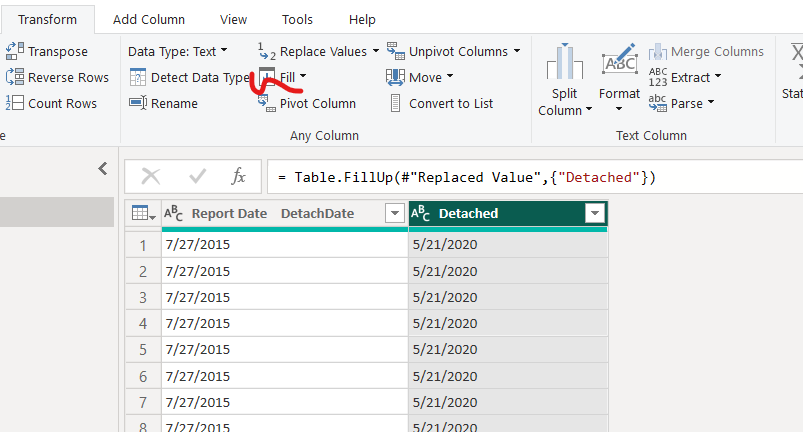The height and width of the screenshot is (432, 803).
Task: Select row number 7
Action: click(x=143, y=402)
